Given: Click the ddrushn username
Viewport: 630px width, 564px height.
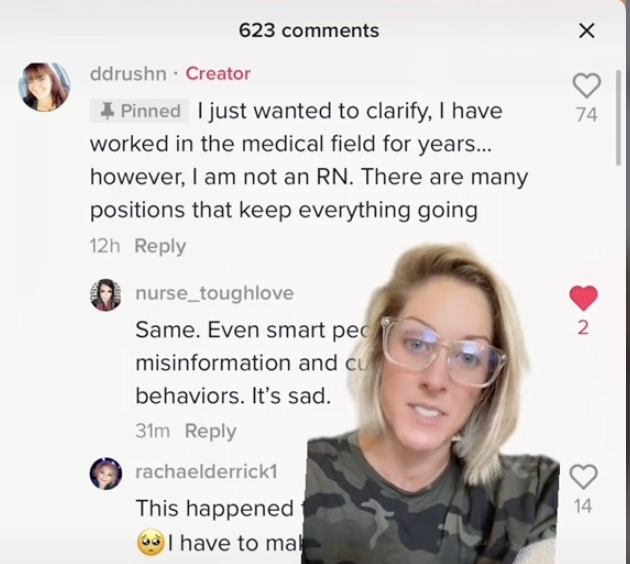Looking at the screenshot, I should pyautogui.click(x=128, y=74).
